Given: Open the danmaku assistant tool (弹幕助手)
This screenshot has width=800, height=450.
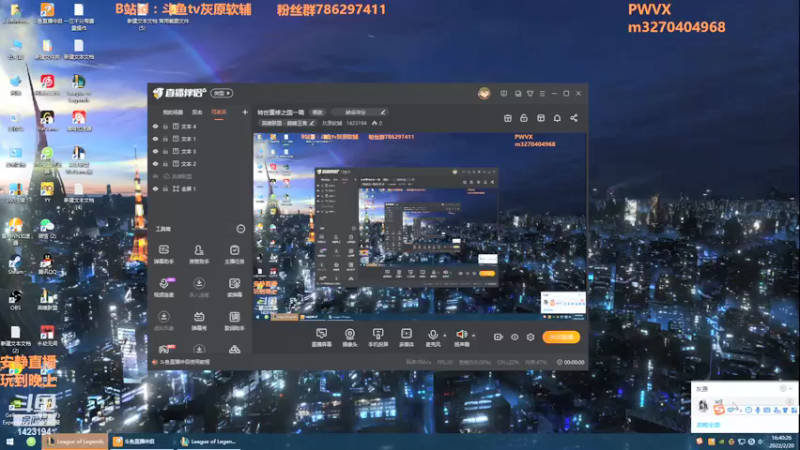Looking at the screenshot, I should pyautogui.click(x=164, y=254).
